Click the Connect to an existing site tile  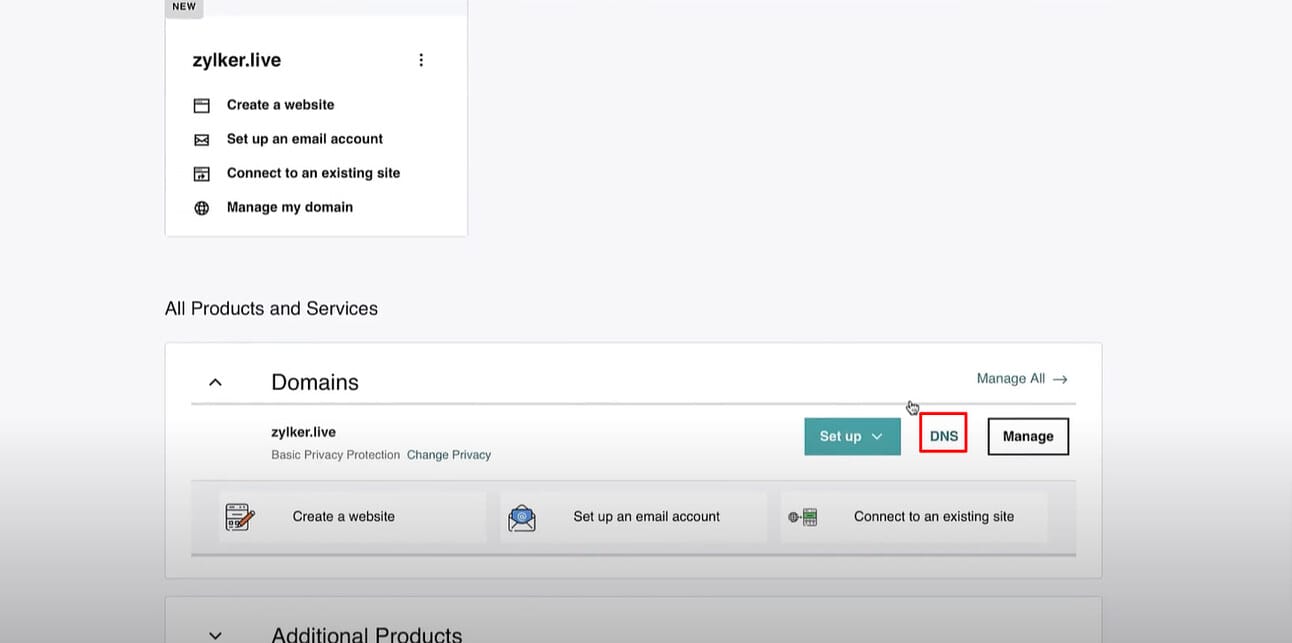[914, 517]
